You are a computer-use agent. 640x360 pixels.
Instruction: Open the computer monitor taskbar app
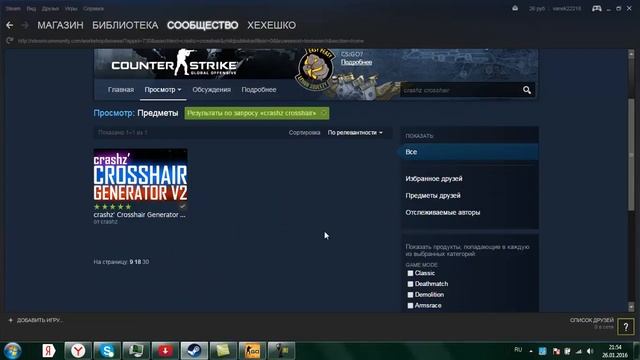136,351
